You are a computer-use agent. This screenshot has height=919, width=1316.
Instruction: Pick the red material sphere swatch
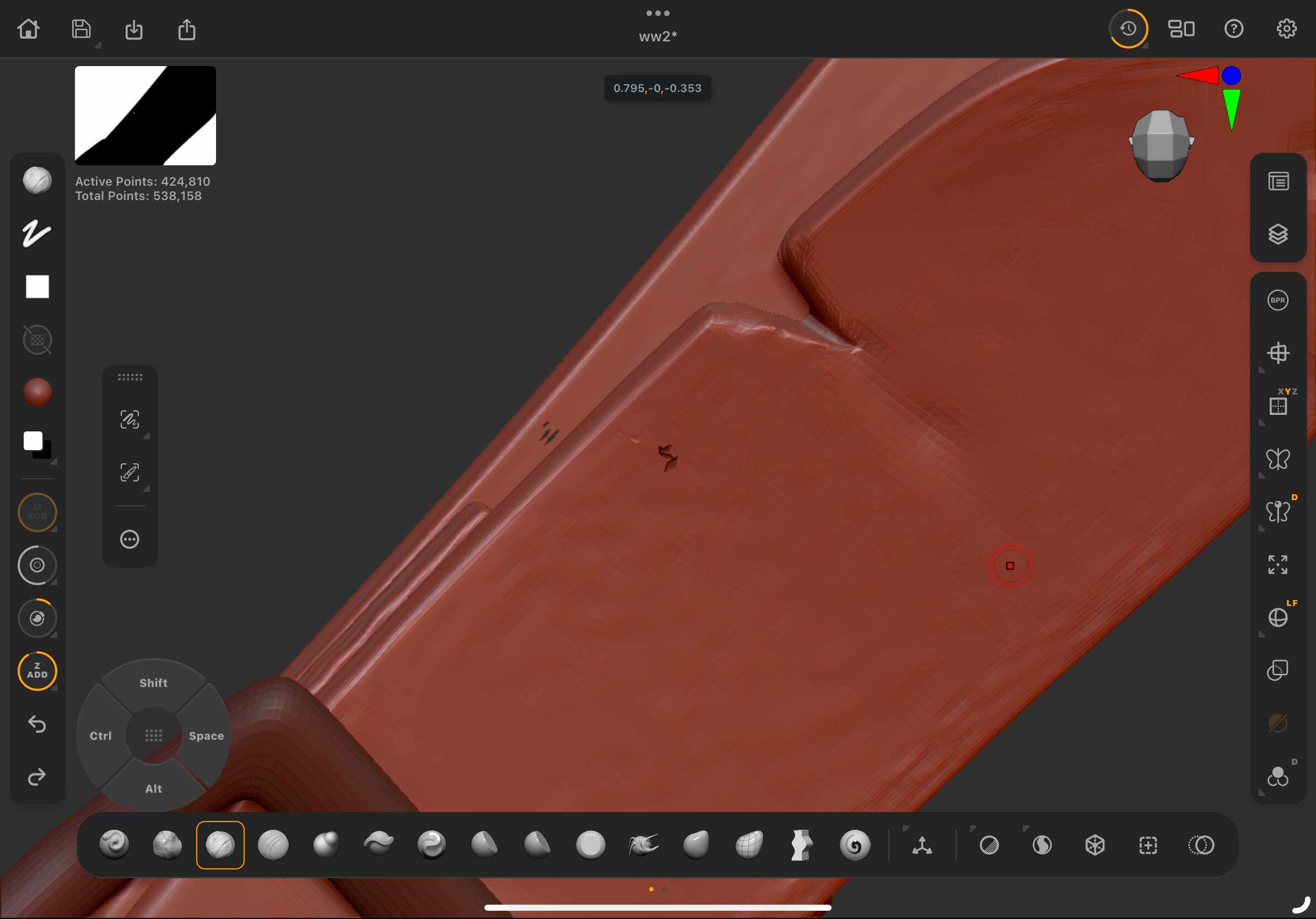(37, 392)
